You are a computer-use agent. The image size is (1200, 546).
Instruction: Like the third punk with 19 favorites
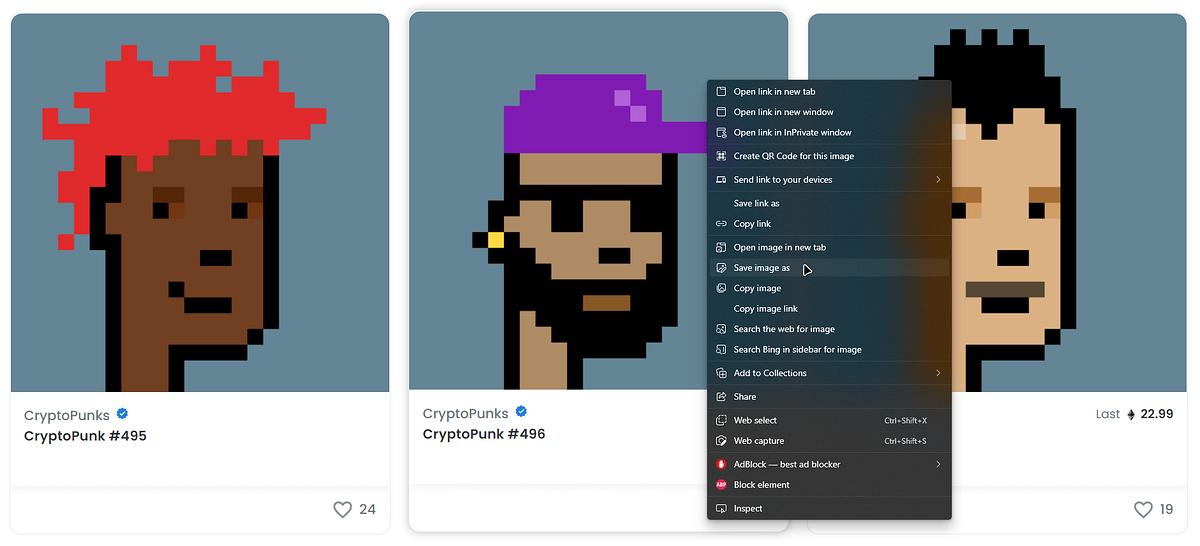tap(1143, 510)
